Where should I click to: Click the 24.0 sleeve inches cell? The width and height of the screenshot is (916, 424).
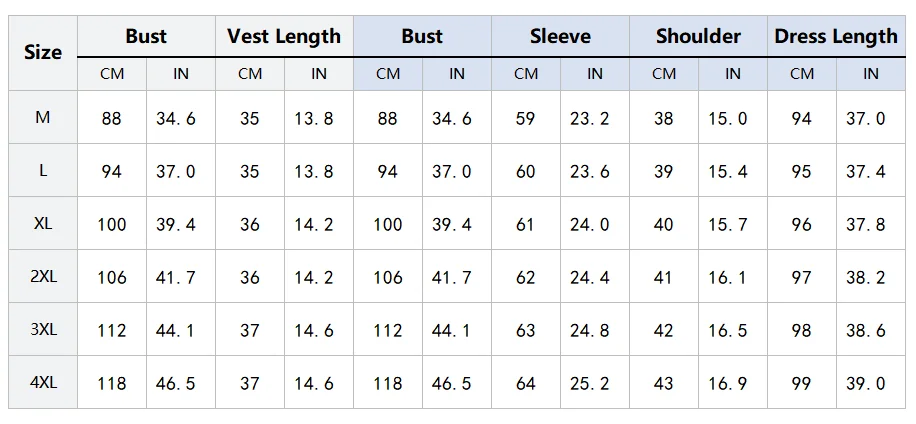(x=594, y=224)
